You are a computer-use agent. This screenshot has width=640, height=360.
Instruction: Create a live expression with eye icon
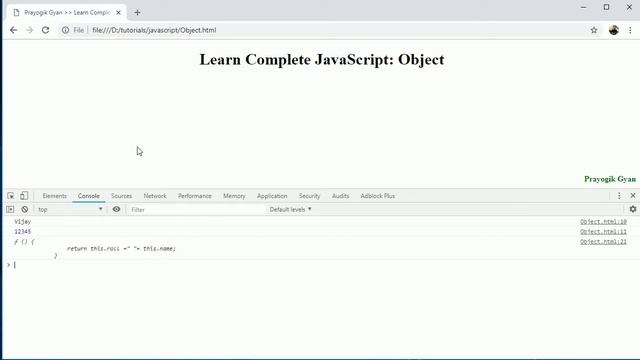tap(116, 209)
